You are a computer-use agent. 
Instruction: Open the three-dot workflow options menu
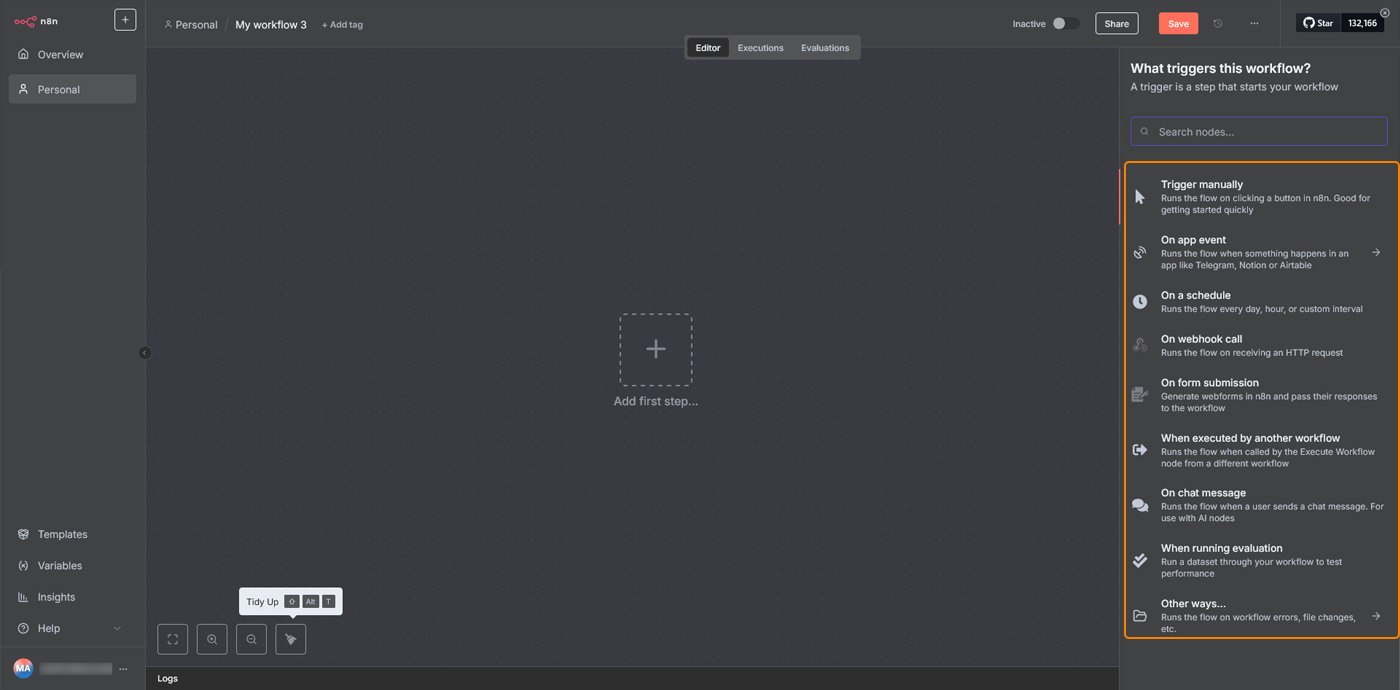[1254, 24]
